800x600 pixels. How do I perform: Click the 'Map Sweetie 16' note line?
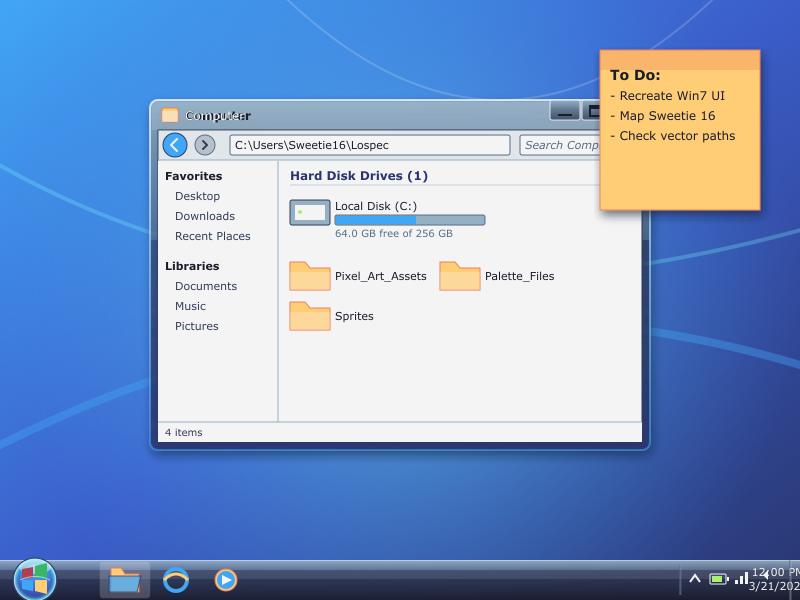pos(663,116)
